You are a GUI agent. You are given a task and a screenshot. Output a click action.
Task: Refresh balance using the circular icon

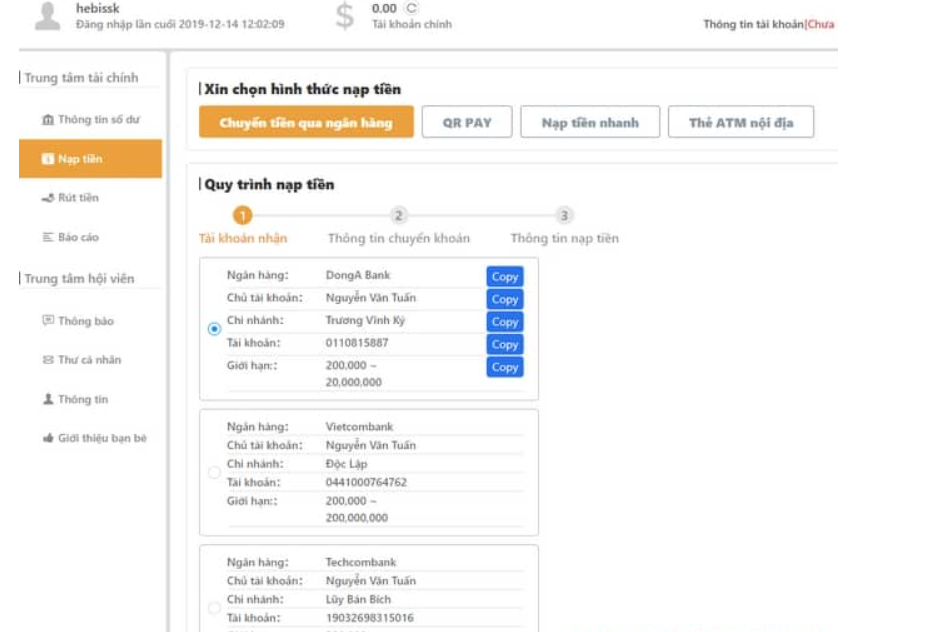[411, 9]
